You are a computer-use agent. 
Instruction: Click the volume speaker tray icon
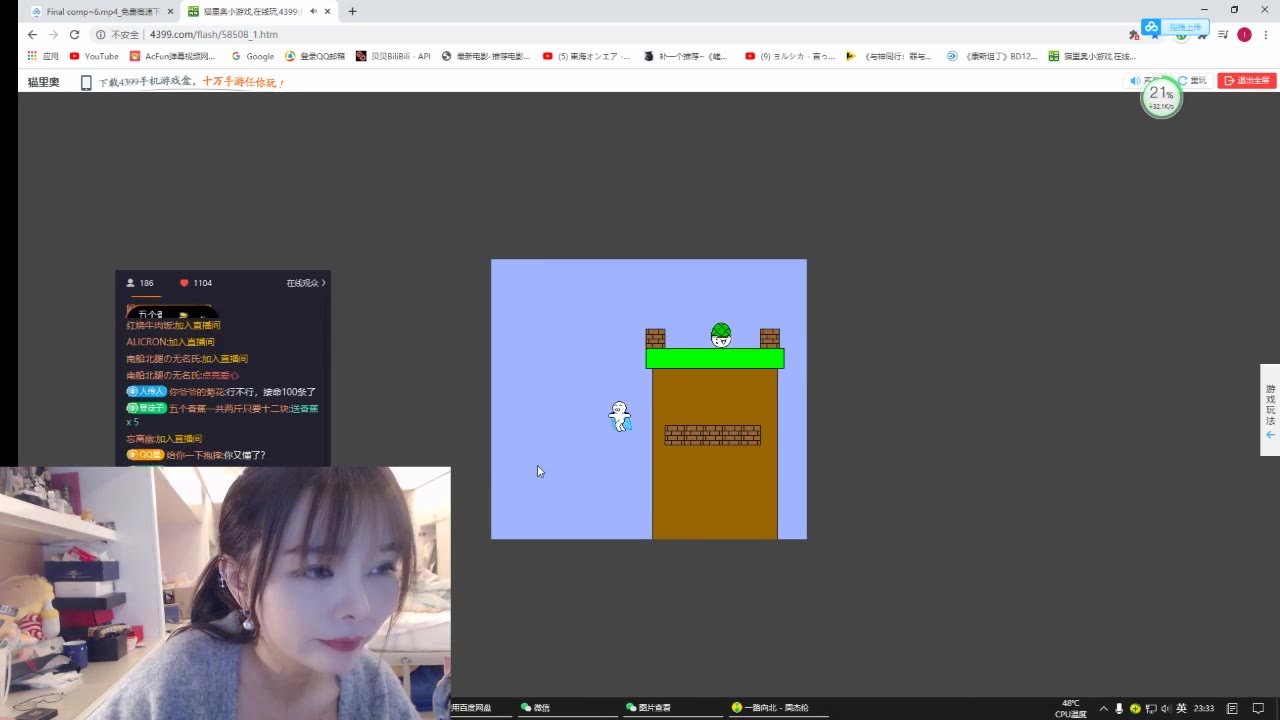coord(1166,708)
